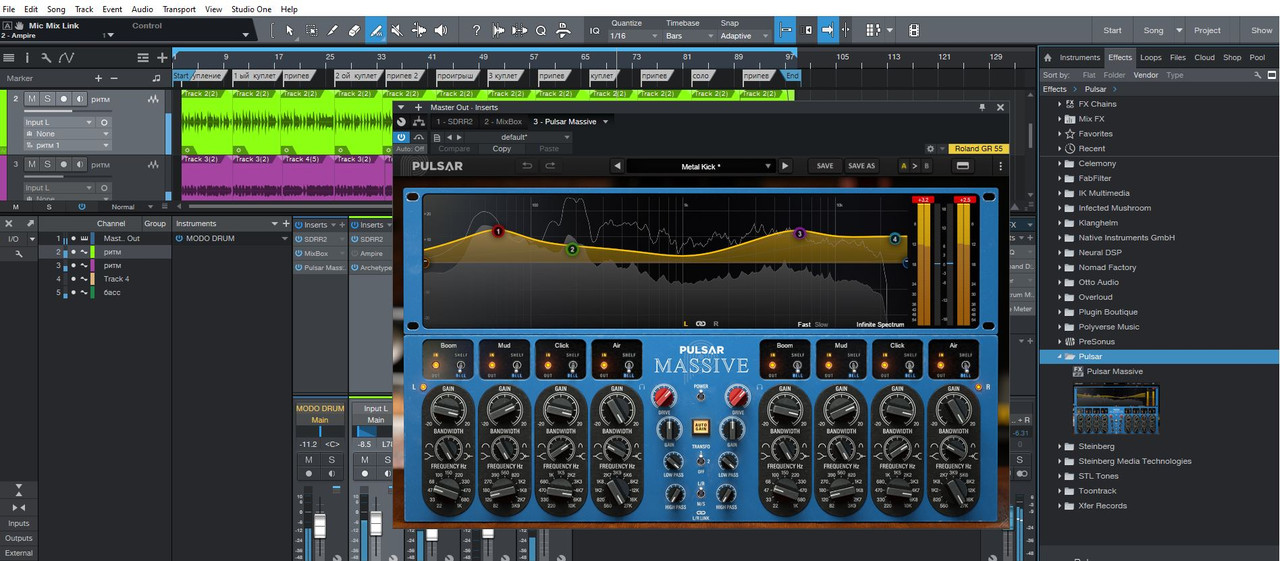
Task: Select the Listen speaker tool
Action: [441, 31]
